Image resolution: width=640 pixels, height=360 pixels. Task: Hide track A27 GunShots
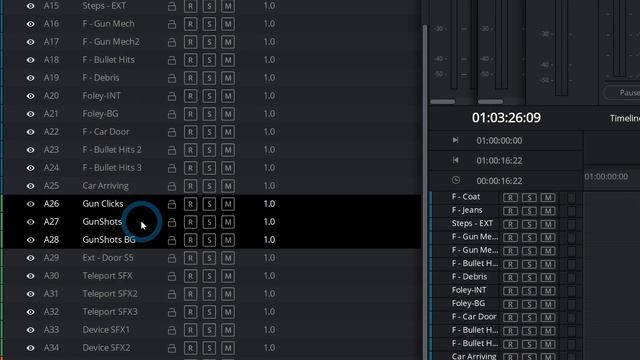[31, 222]
